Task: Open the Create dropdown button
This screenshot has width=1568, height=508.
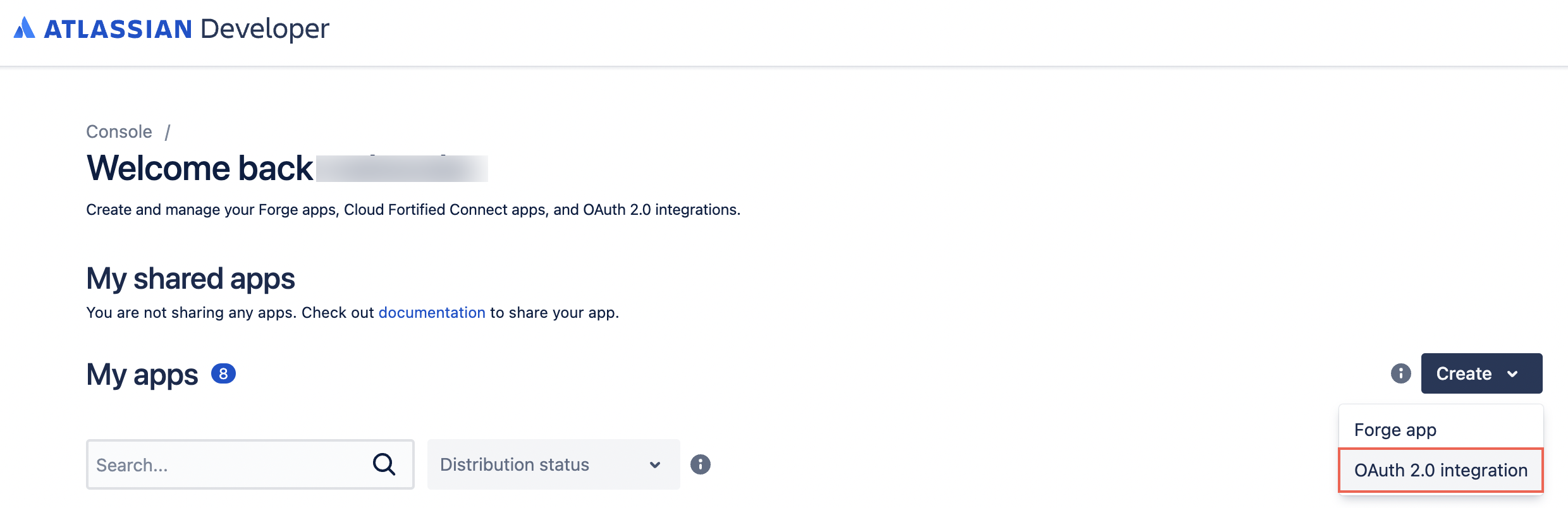Action: (1481, 373)
